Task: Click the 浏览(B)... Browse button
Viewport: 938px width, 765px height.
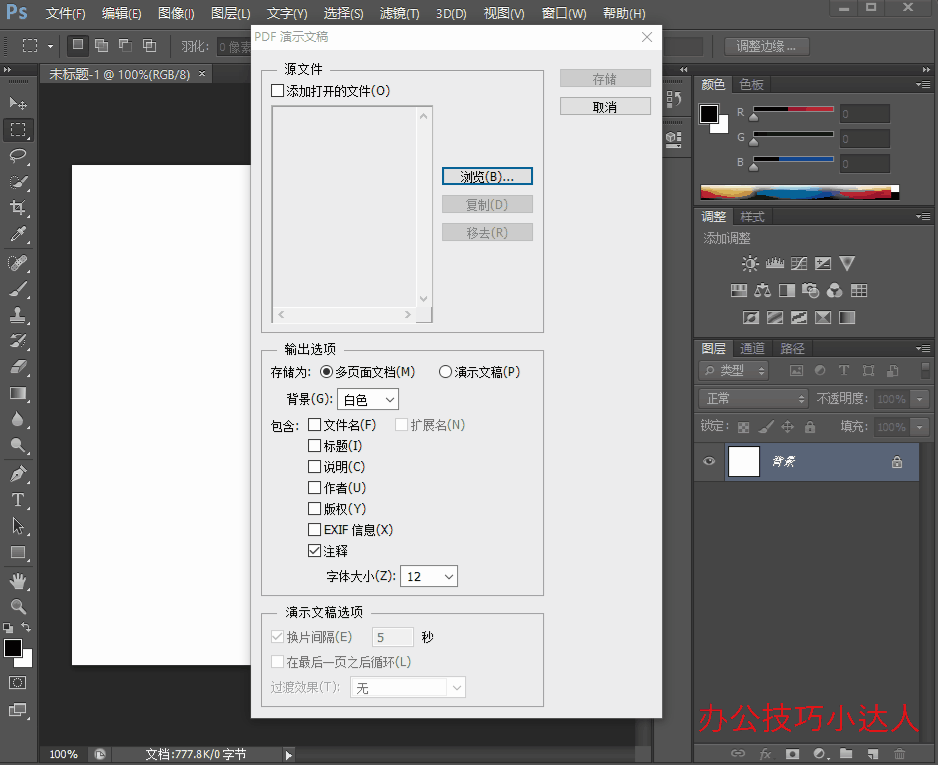Action: tap(487, 176)
